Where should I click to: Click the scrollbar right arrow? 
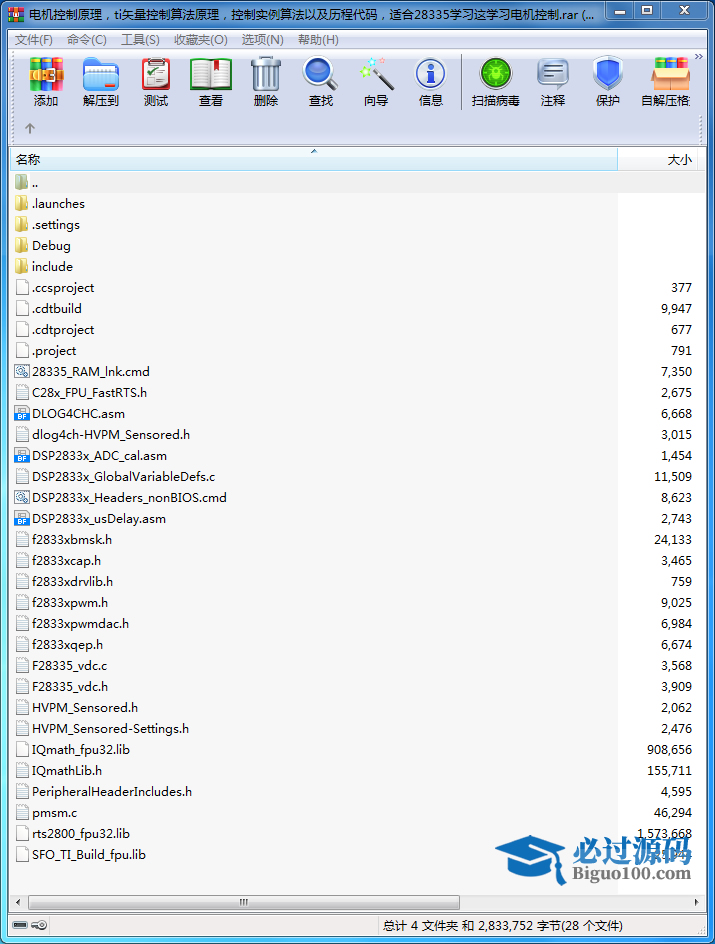click(x=696, y=902)
